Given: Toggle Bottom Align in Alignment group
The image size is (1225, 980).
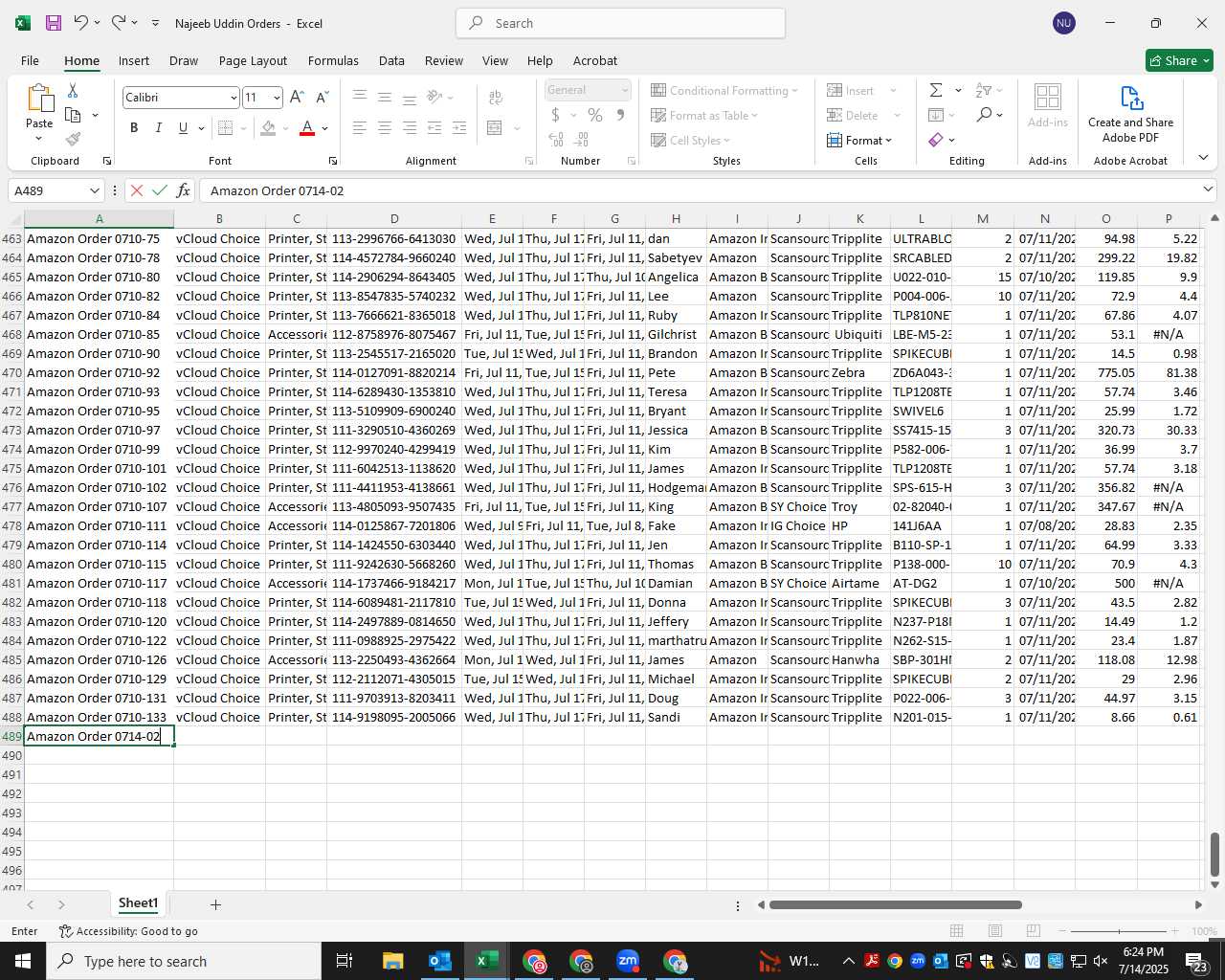Looking at the screenshot, I should (x=410, y=97).
